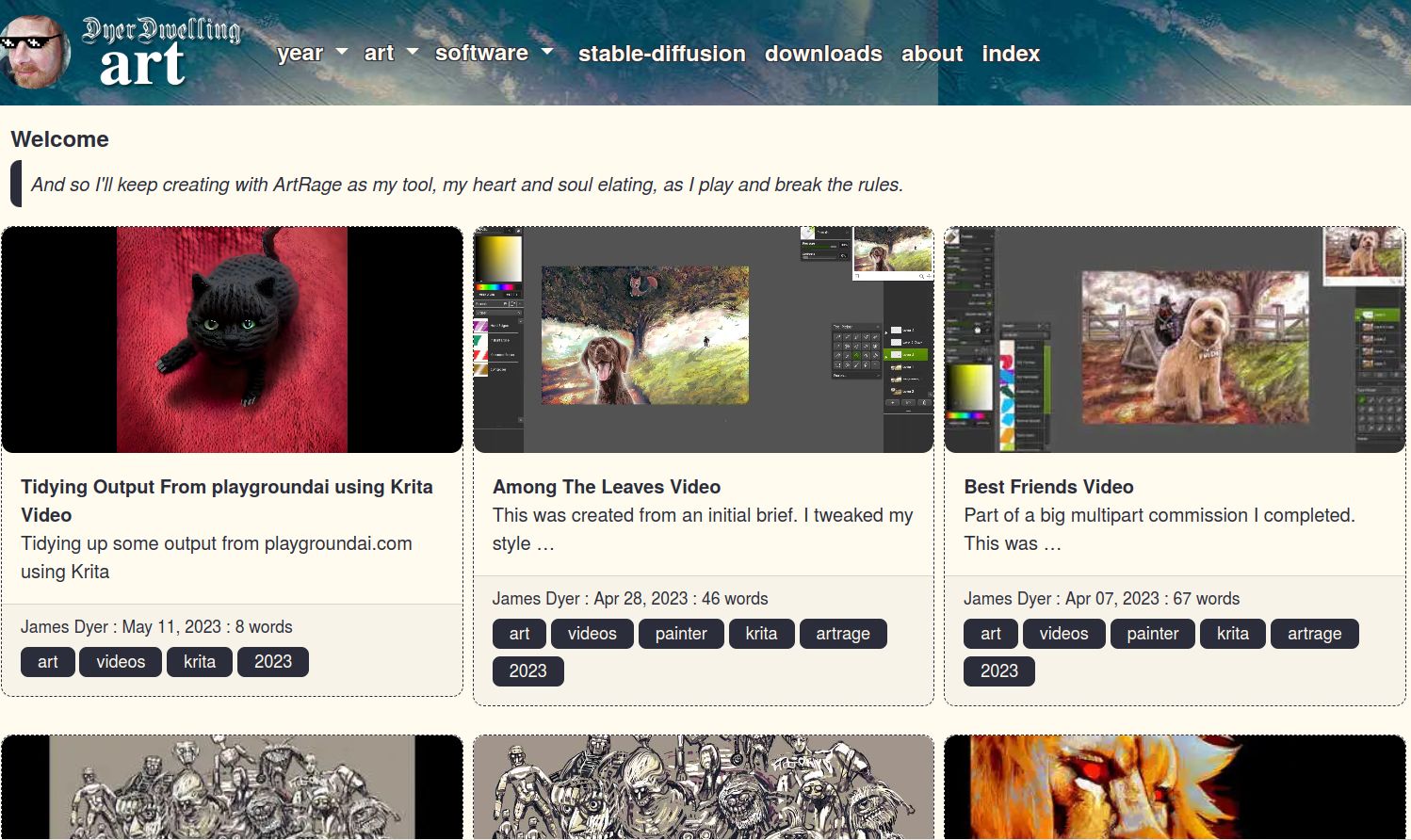Viewport: 1411px width, 840px height.
Task: Select the Best Friends Video title
Action: [1048, 487]
